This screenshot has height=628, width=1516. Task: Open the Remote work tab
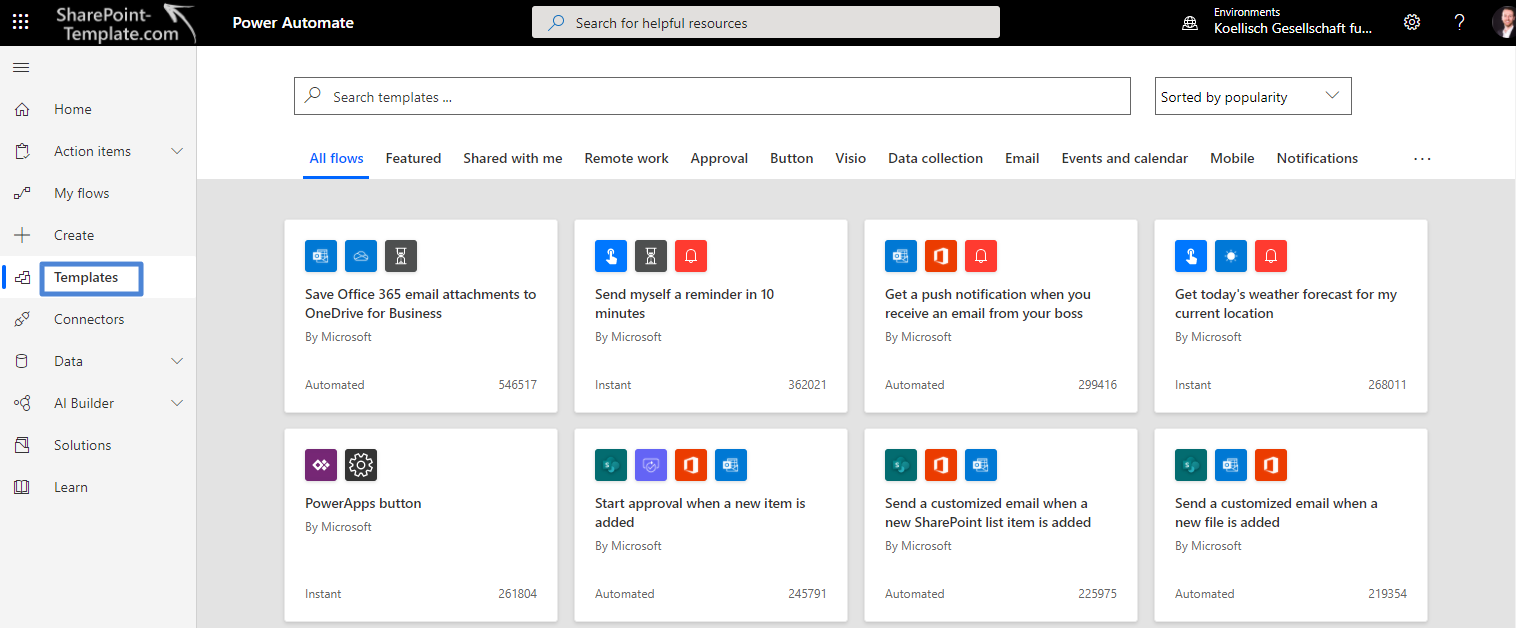click(x=627, y=158)
